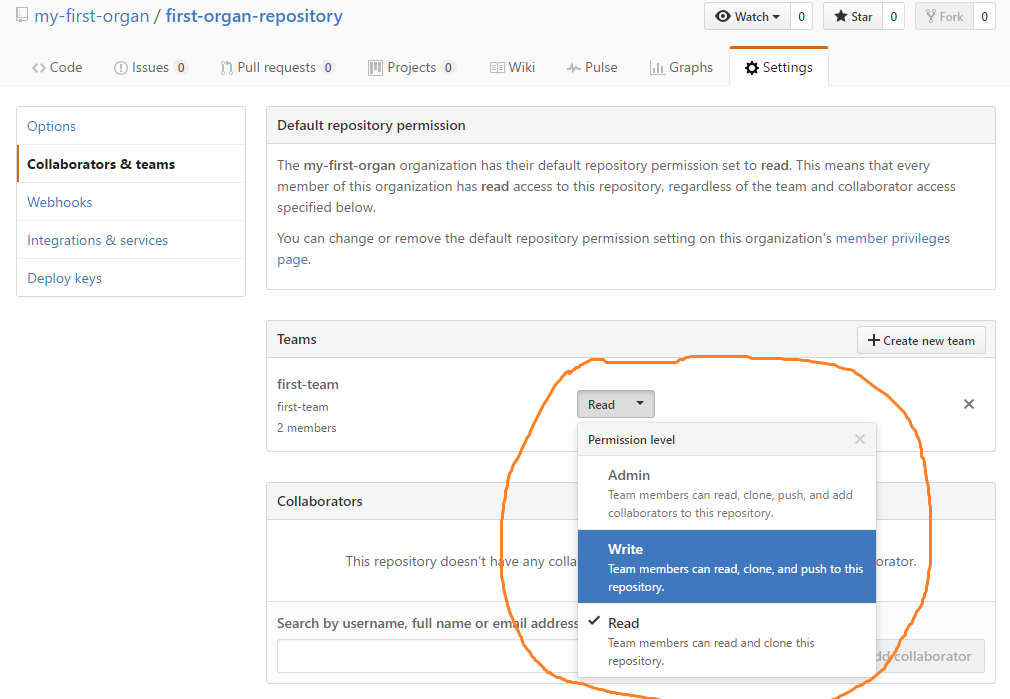Viewport: 1010px width, 699px height.
Task: Click the Issues exclamation icon
Action: coord(120,68)
